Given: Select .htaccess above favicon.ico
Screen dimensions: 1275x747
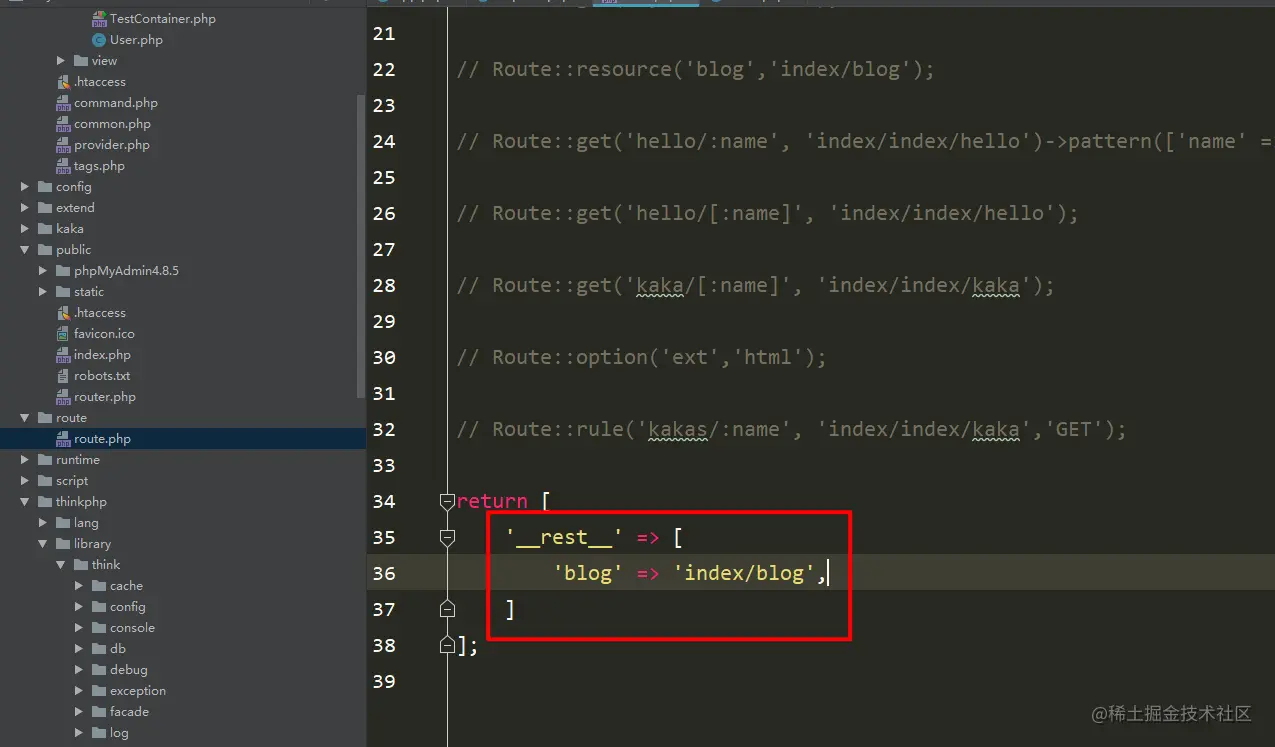Looking at the screenshot, I should (100, 313).
